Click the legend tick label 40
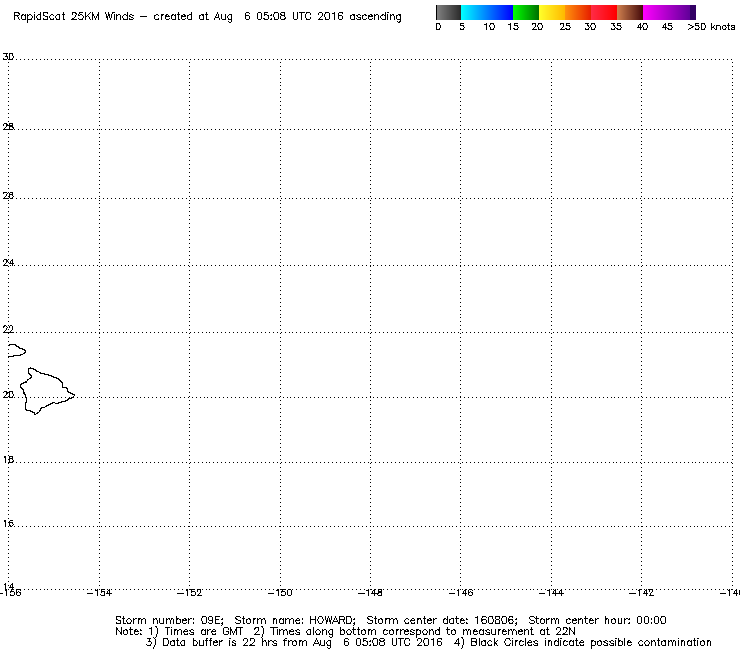 coord(642,27)
